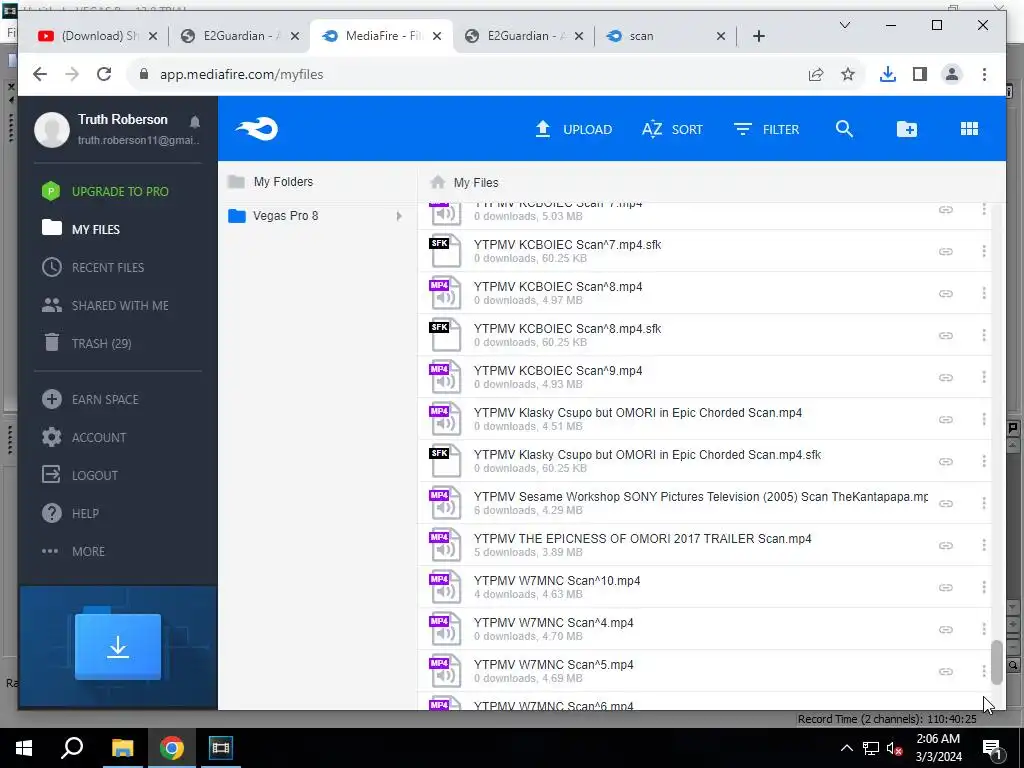Viewport: 1024px width, 768px height.
Task: Open options menu for KCBOIEC Scan^8.mp4
Action: click(984, 293)
